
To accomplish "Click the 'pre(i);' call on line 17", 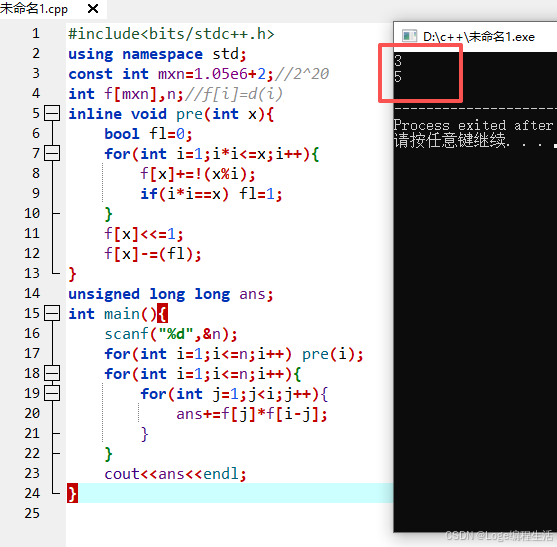I will click(332, 354).
